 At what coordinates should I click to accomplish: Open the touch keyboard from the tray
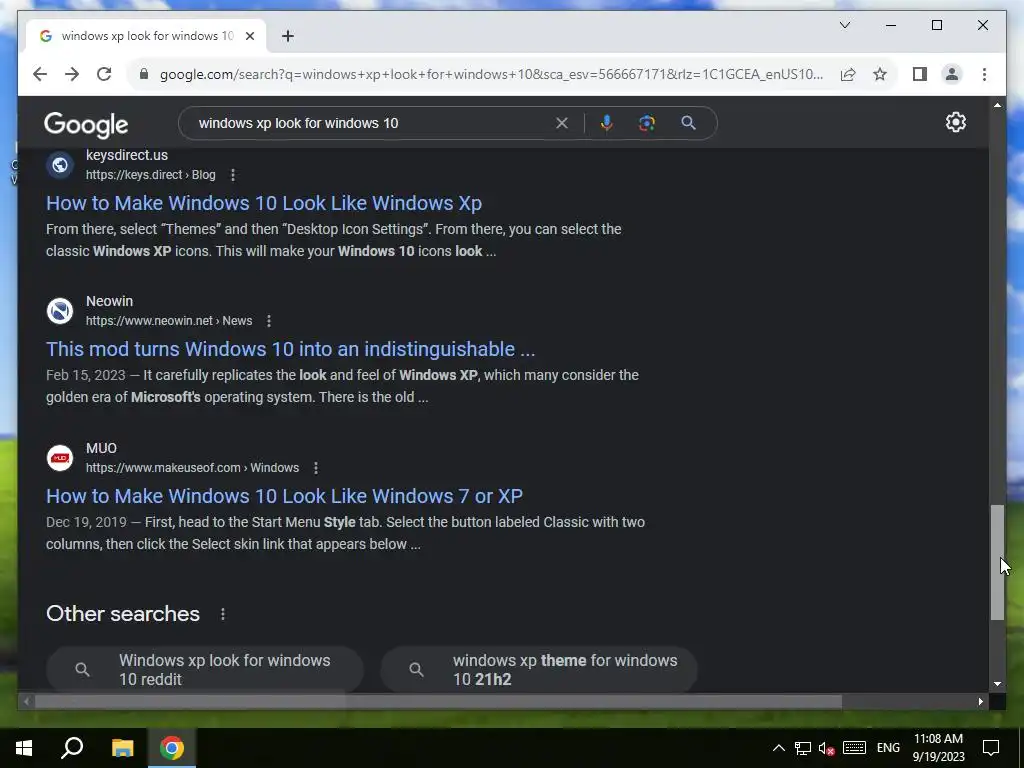click(x=854, y=748)
